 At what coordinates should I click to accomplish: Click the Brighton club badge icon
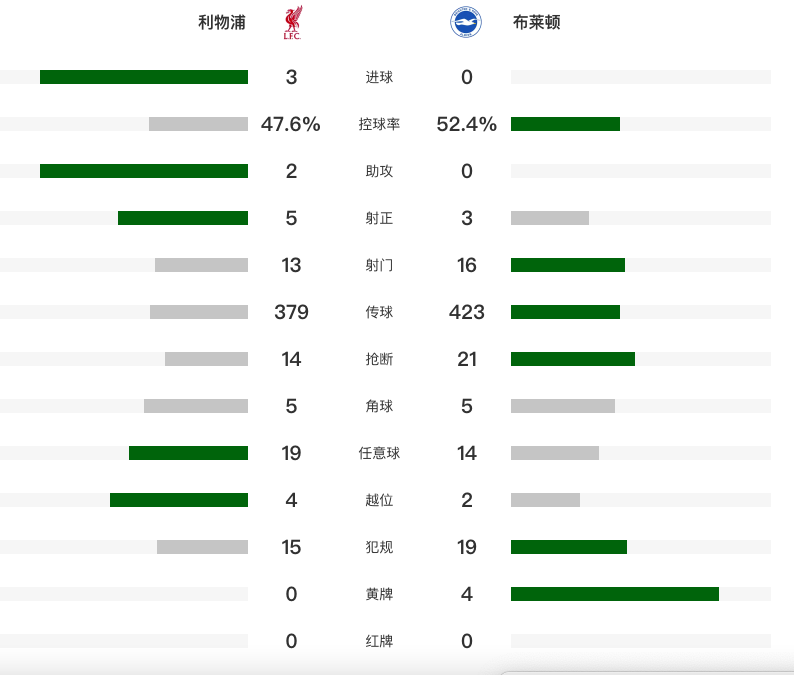pos(465,23)
